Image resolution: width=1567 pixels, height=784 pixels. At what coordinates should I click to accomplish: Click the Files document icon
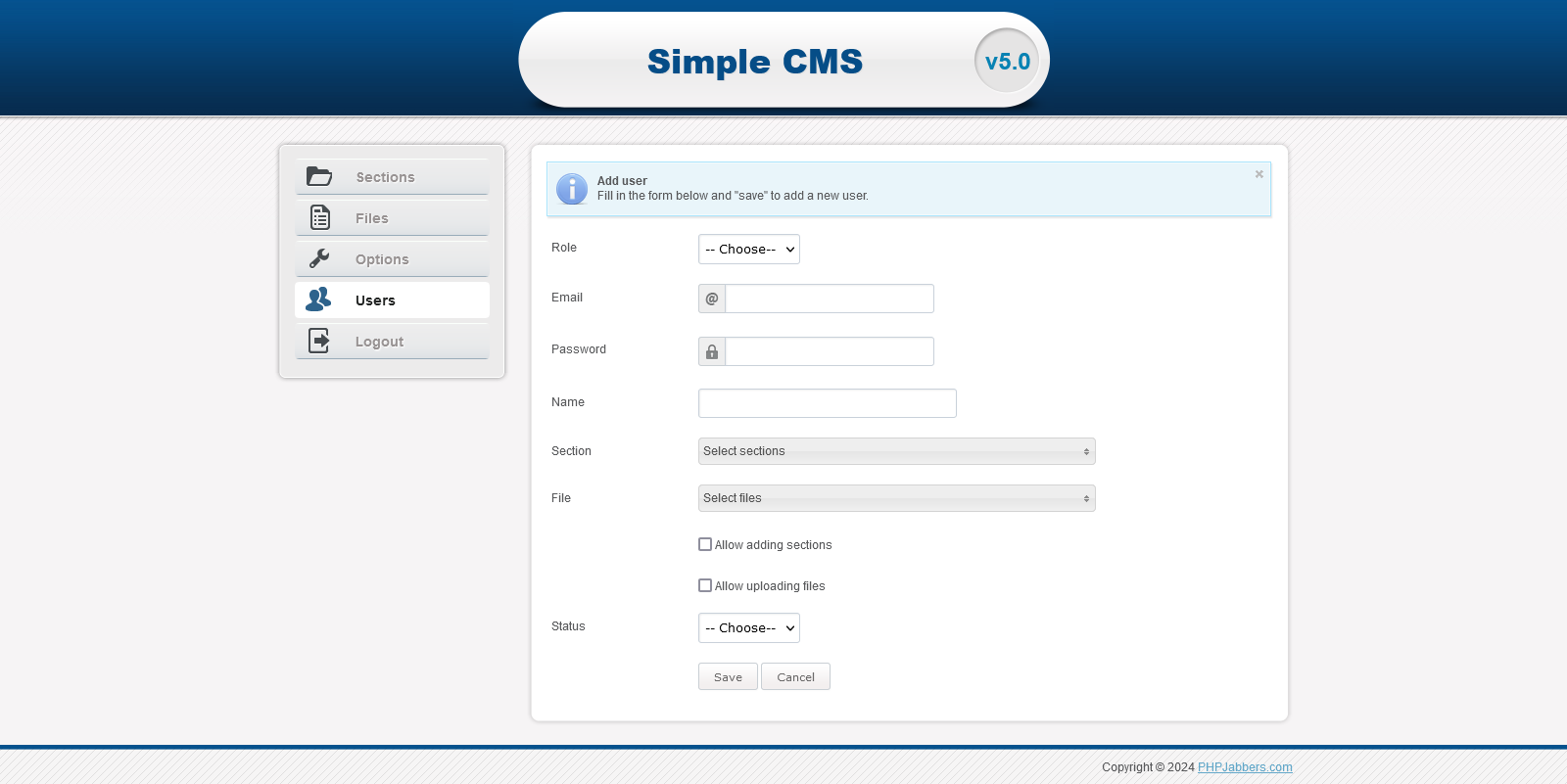pos(320,217)
